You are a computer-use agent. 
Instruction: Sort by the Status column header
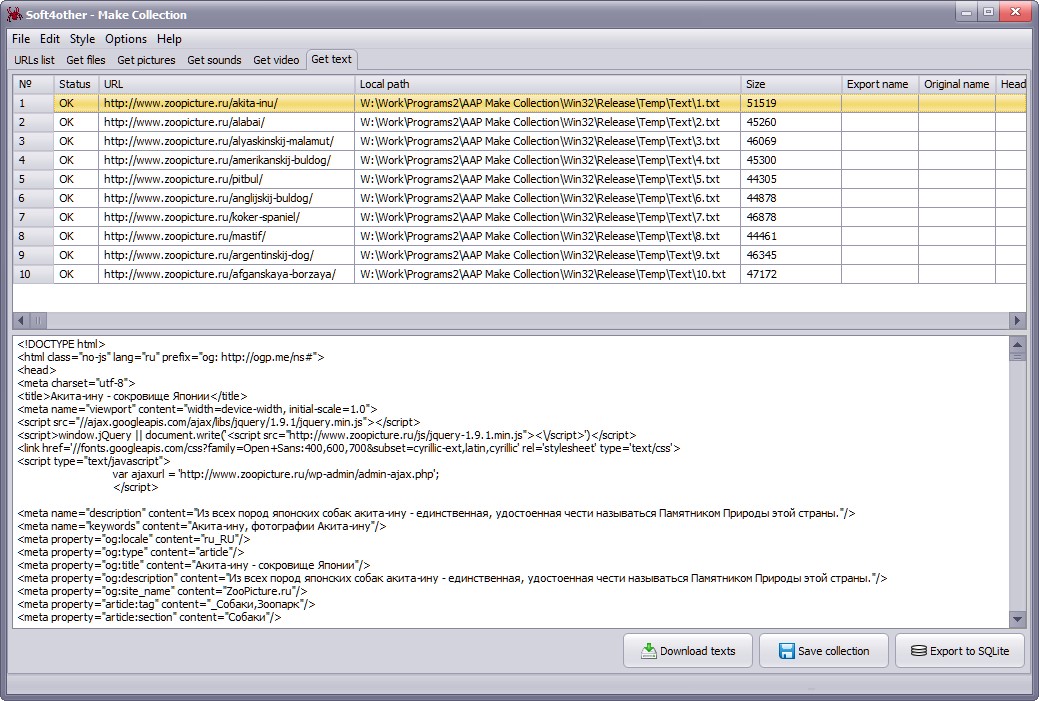point(76,84)
